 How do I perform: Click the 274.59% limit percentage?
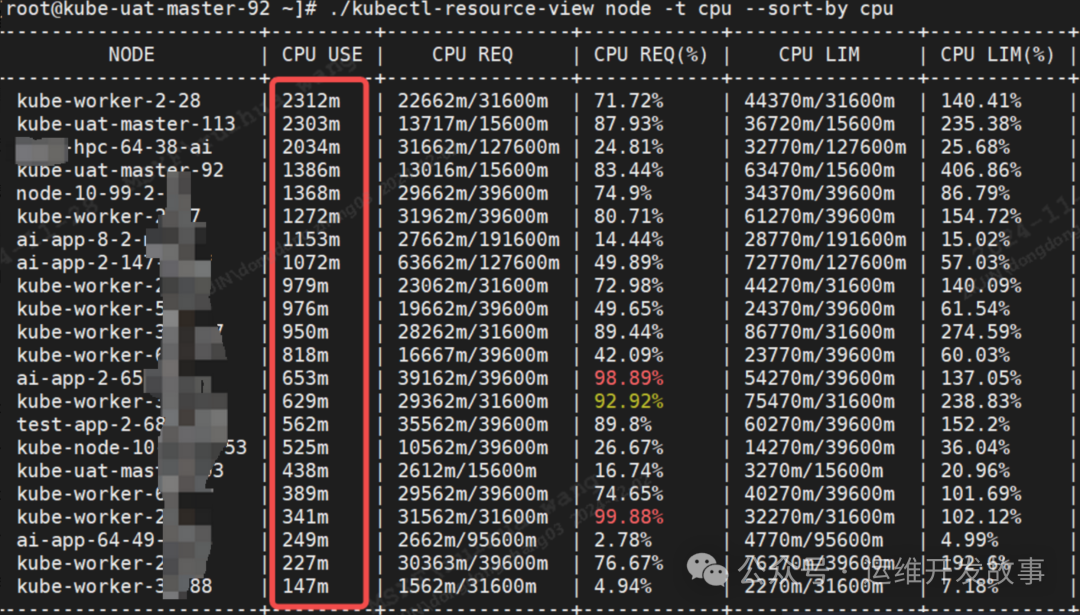(x=982, y=332)
